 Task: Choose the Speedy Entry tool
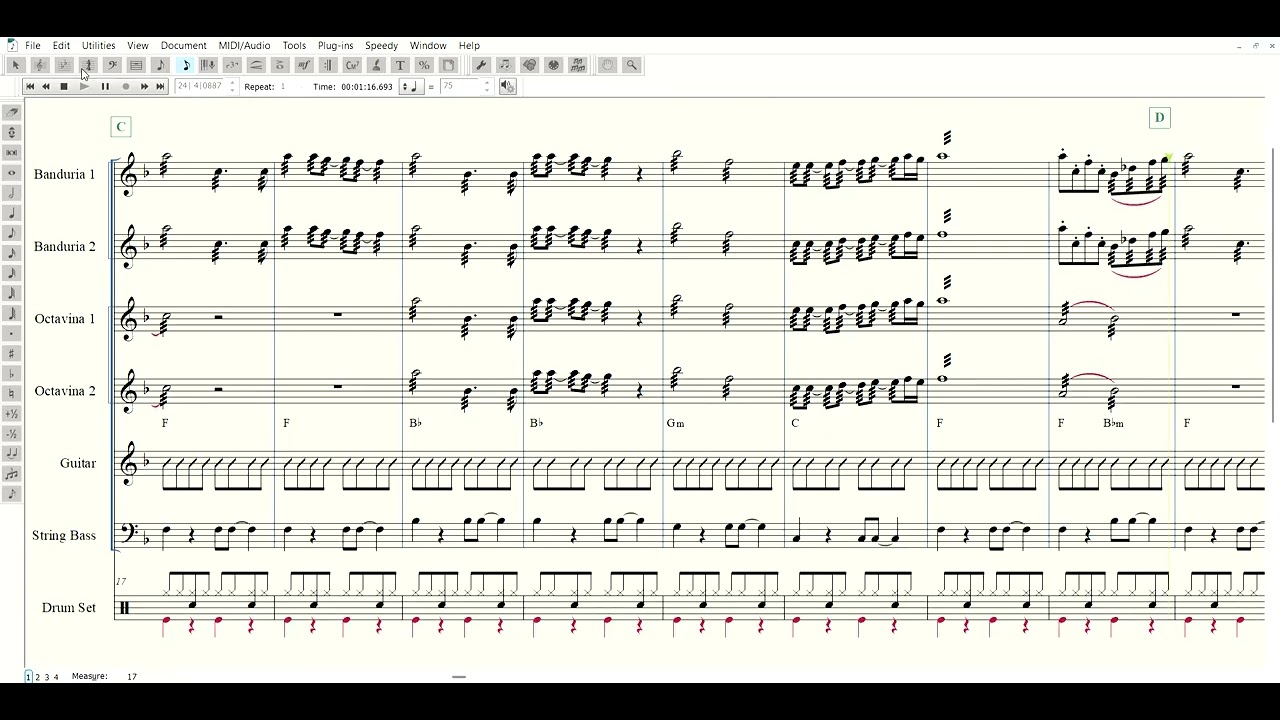click(x=185, y=65)
